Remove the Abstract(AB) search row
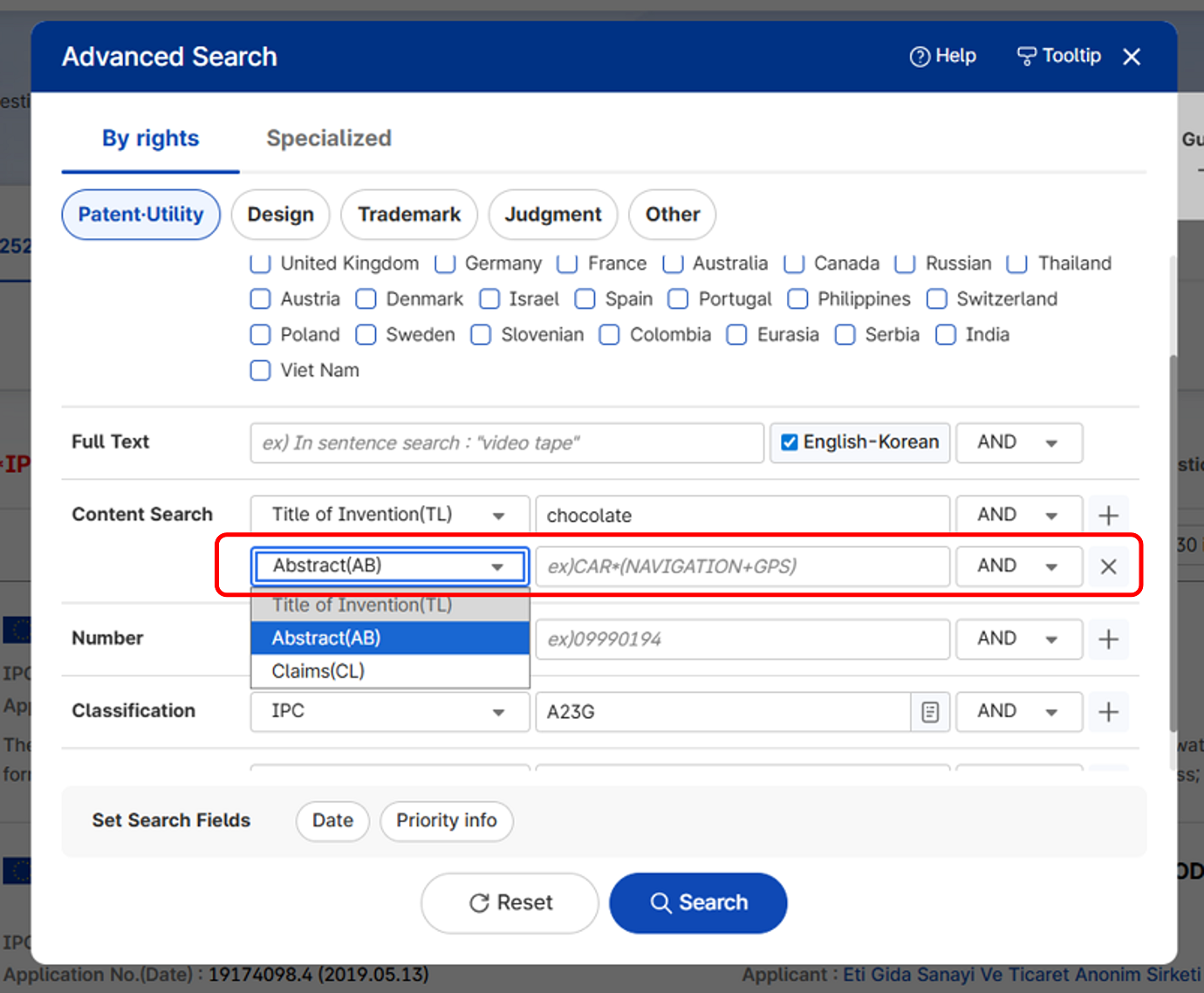Viewport: 1204px width, 993px height. point(1108,566)
